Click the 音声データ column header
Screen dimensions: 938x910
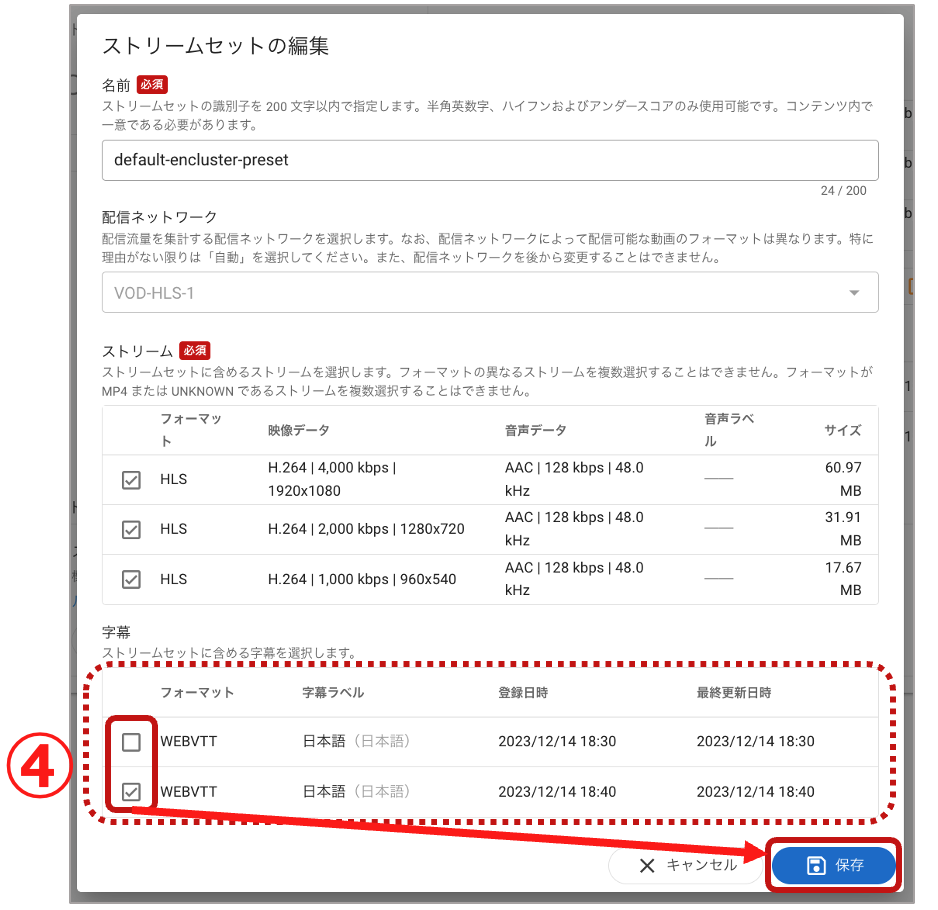pos(535,430)
